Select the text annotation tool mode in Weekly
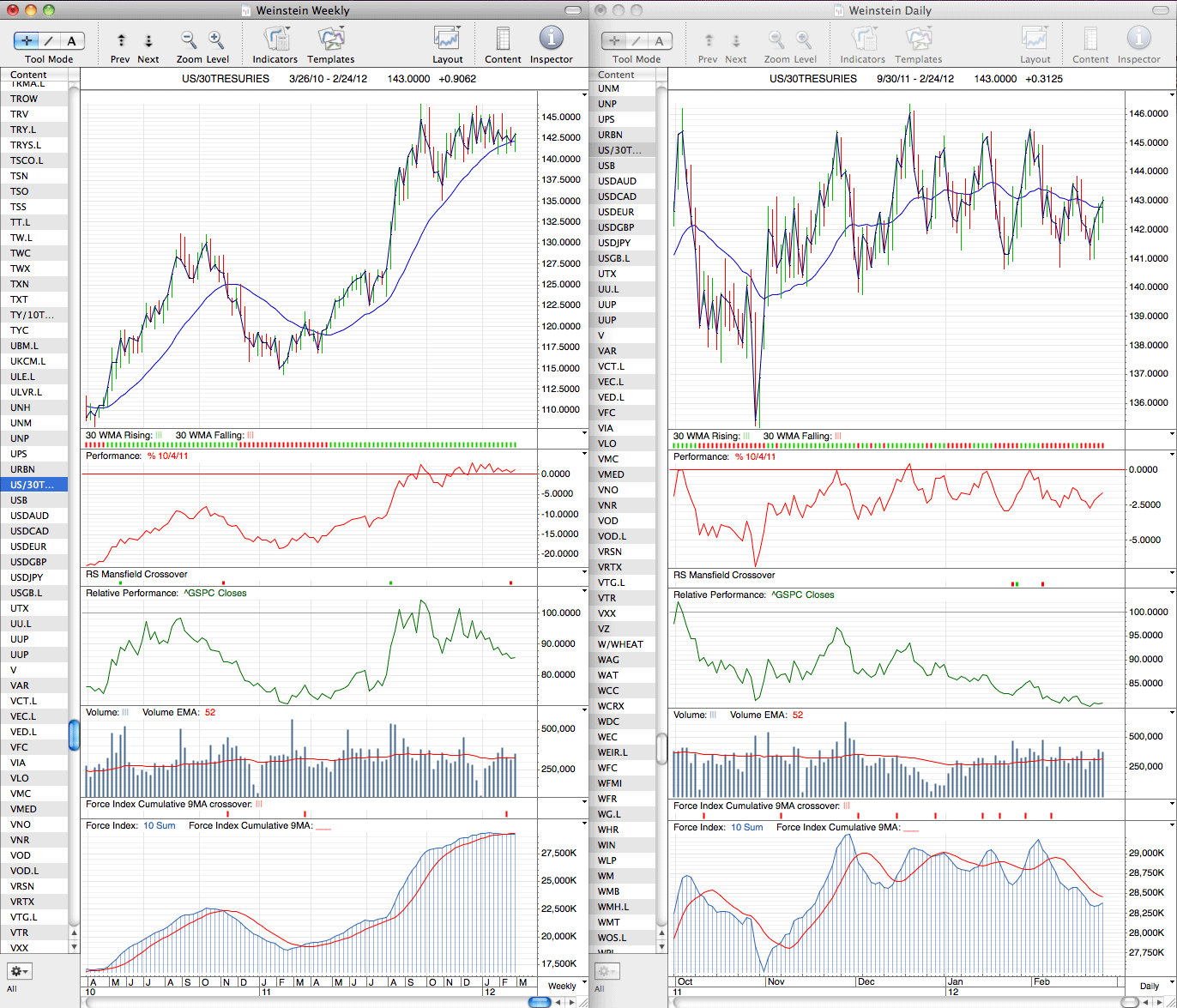Image resolution: width=1177 pixels, height=1008 pixels. click(72, 40)
